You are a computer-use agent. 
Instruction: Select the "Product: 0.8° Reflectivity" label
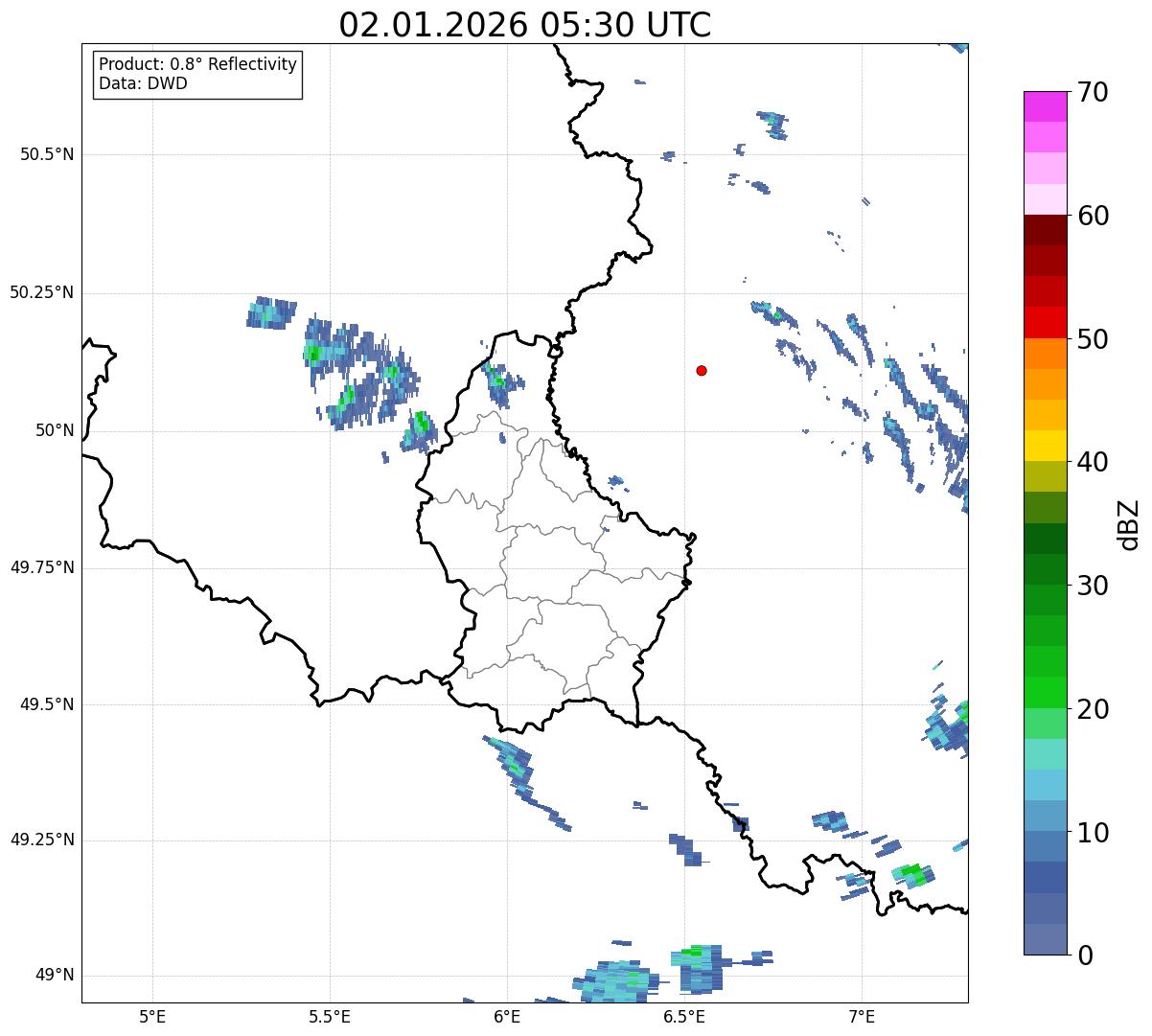198,64
